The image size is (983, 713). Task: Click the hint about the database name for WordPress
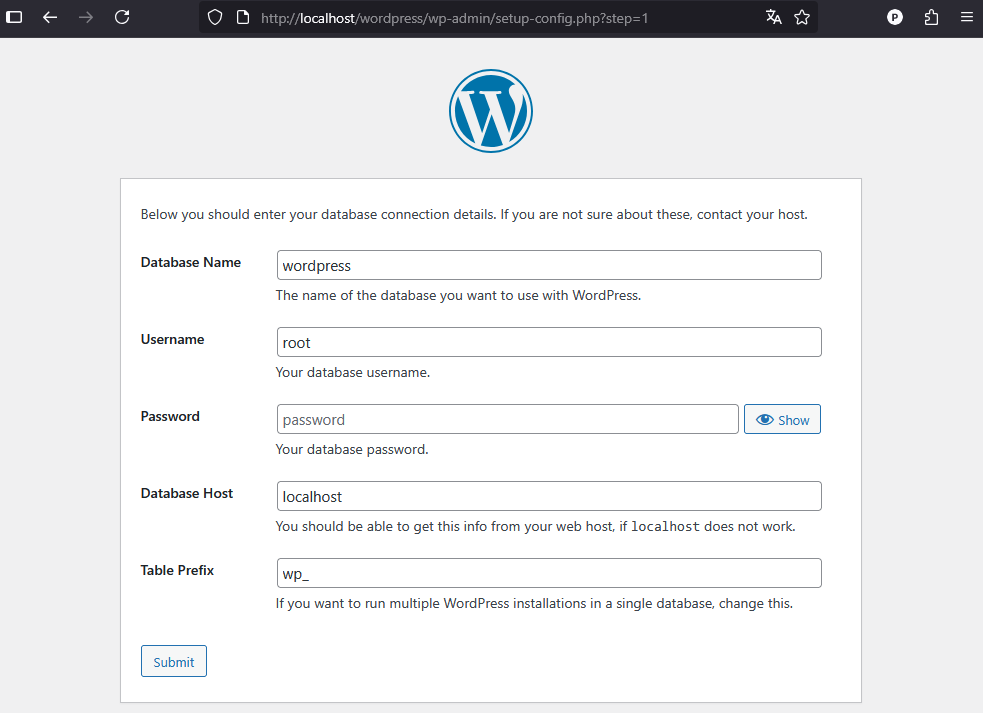click(x=458, y=295)
